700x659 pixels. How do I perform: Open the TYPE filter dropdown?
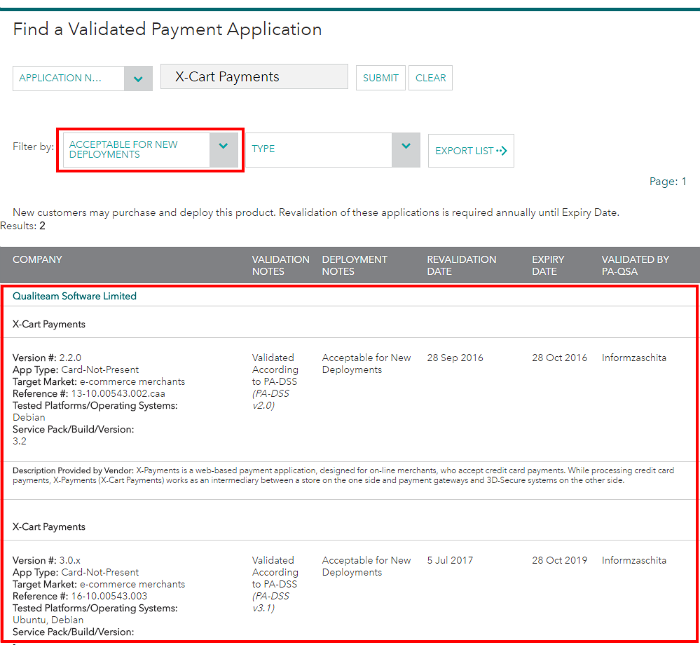point(333,150)
